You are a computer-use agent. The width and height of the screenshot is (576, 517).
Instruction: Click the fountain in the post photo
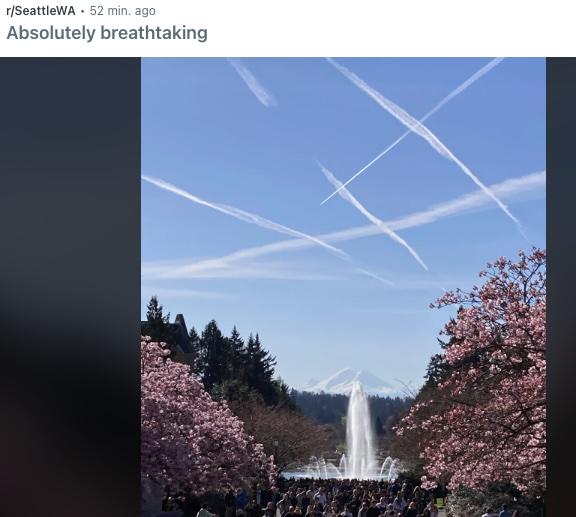(359, 434)
